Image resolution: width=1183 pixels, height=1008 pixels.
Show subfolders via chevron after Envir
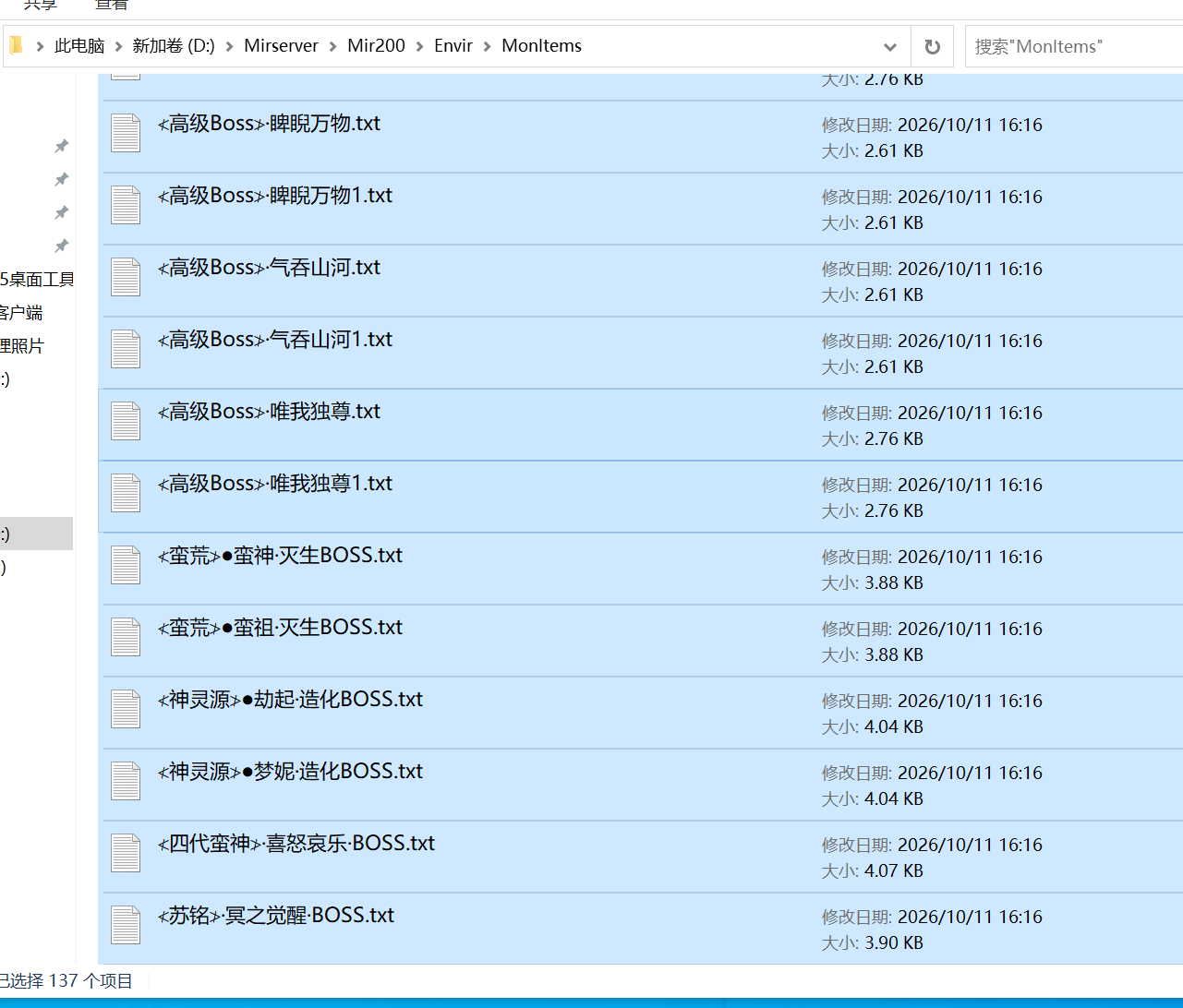487,46
